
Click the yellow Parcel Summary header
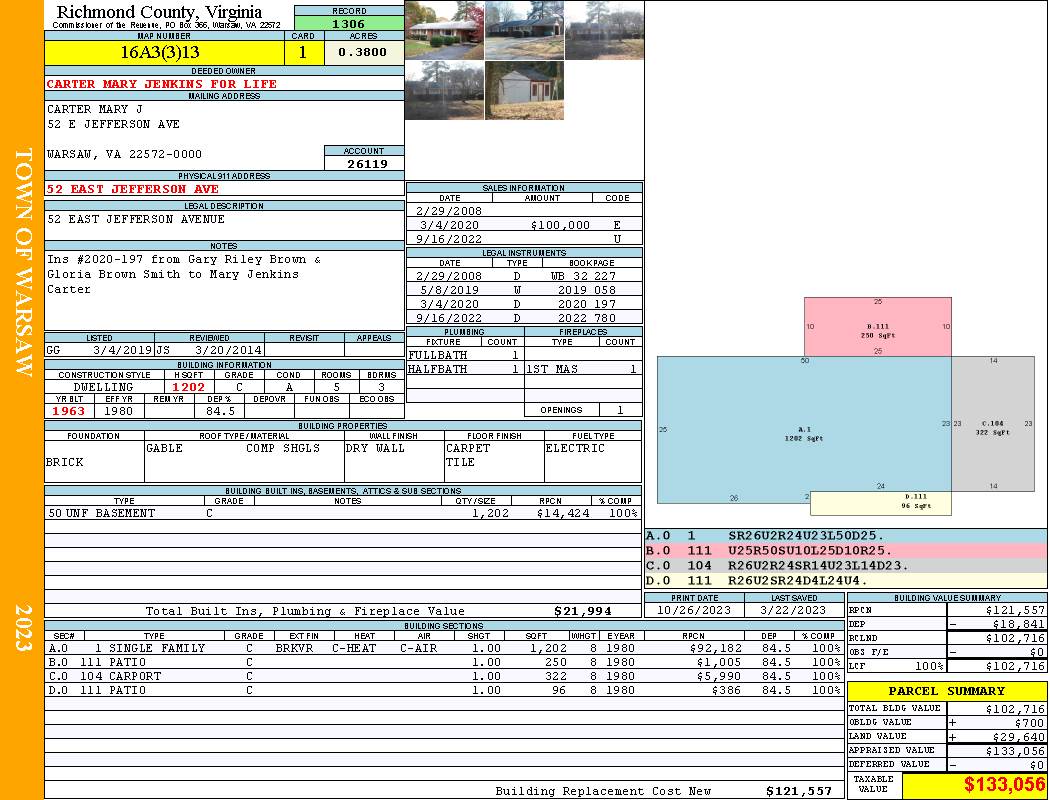tap(946, 691)
